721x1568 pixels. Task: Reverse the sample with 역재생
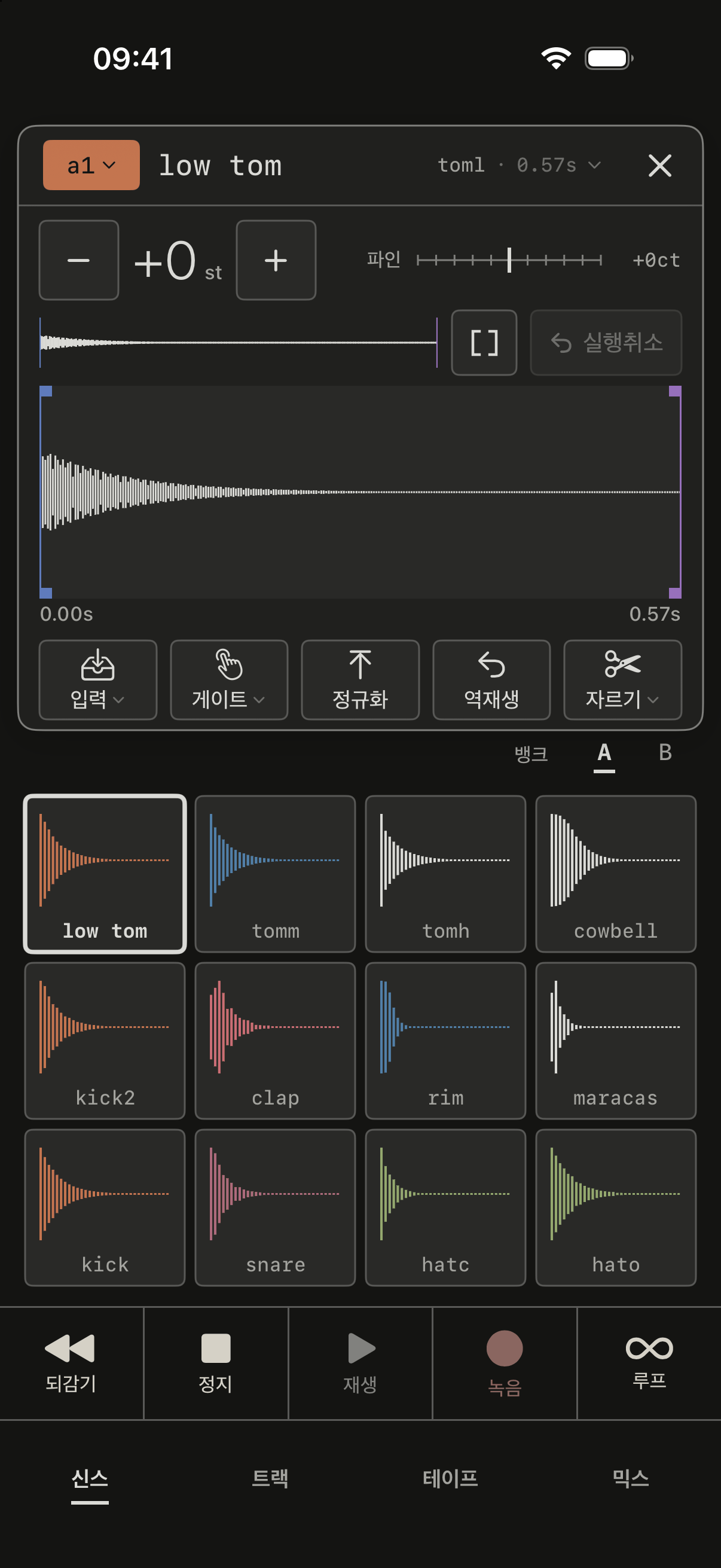pos(491,679)
